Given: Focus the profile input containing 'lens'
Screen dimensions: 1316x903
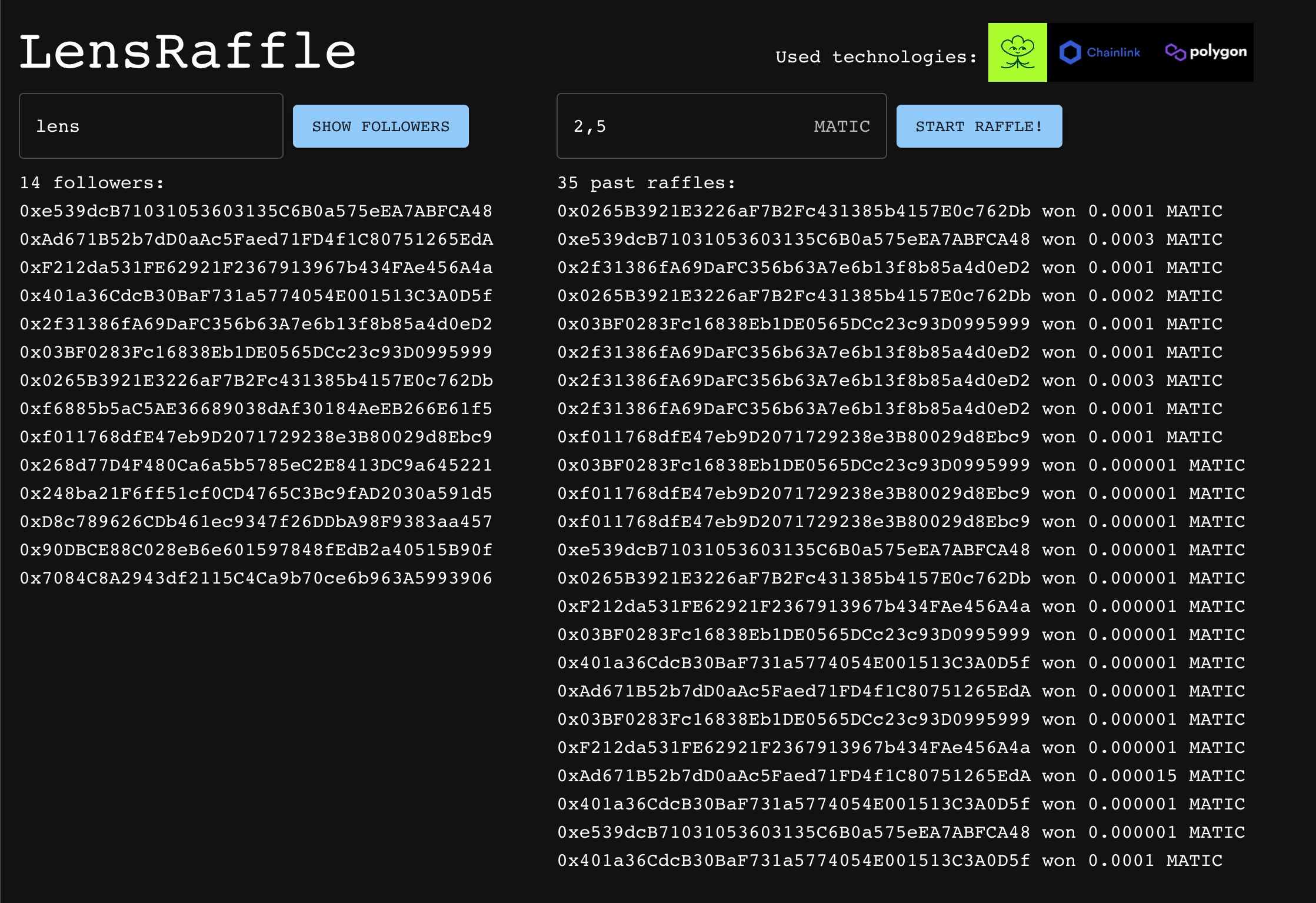Looking at the screenshot, I should 151,126.
